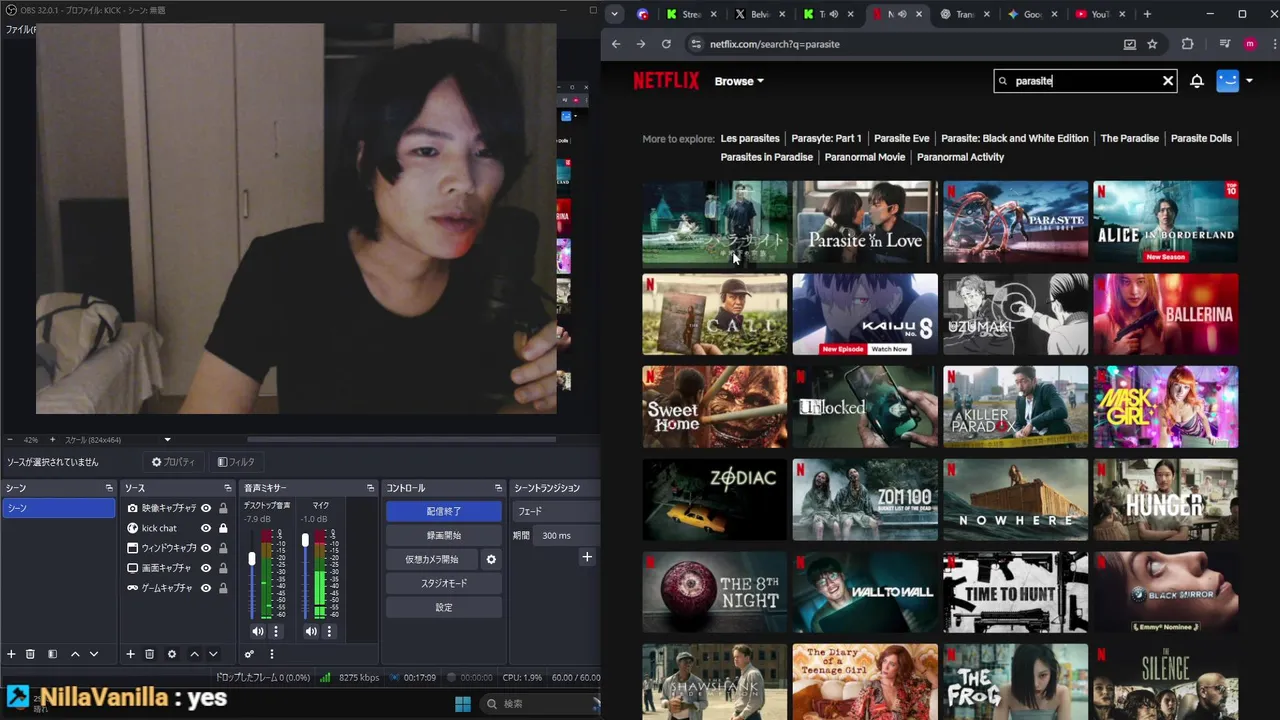Move source down with arrow in Sources panel

click(x=213, y=654)
